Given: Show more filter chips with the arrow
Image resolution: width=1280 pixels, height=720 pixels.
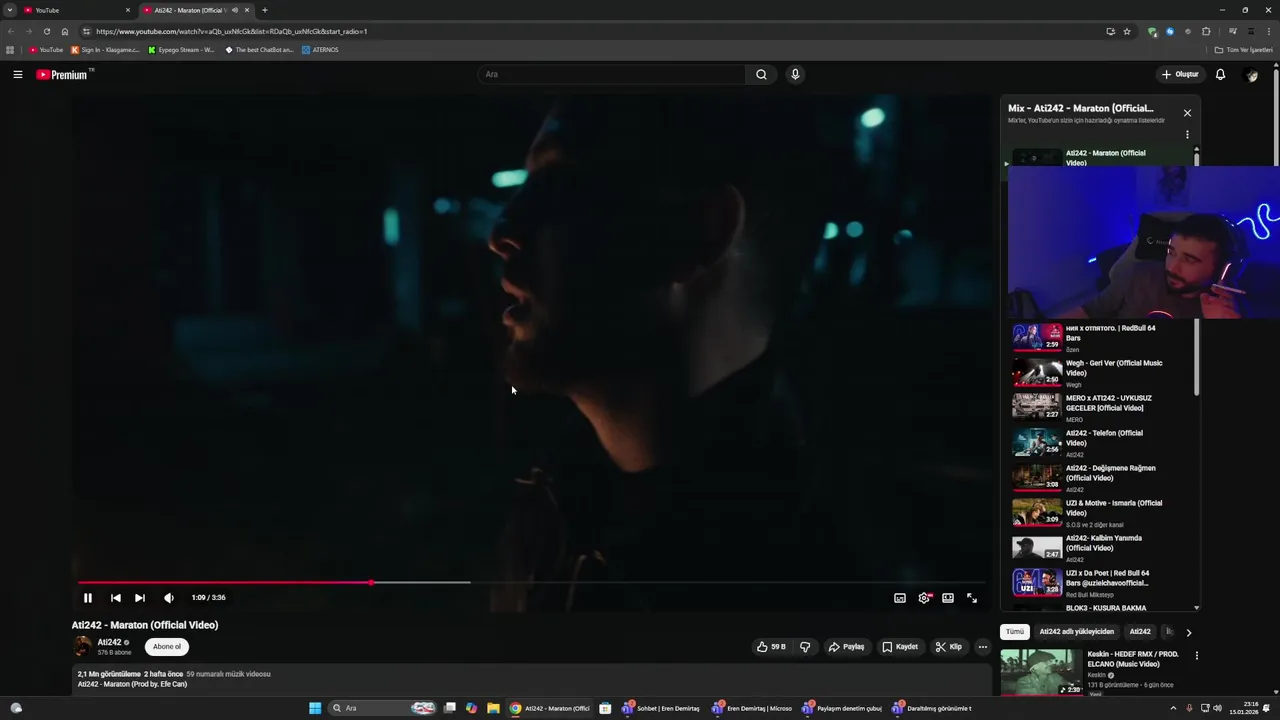Looking at the screenshot, I should click(x=1188, y=632).
